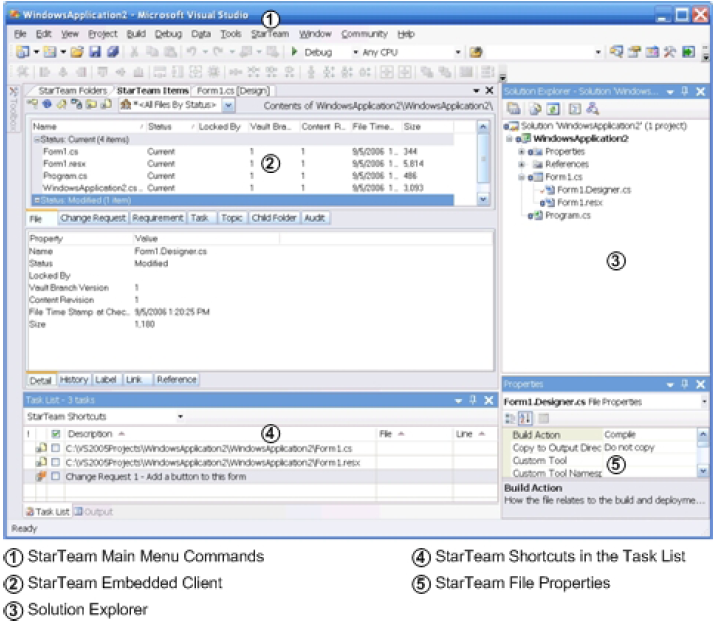
Task: Click the Change Request 1 task icon
Action: (x=41, y=476)
